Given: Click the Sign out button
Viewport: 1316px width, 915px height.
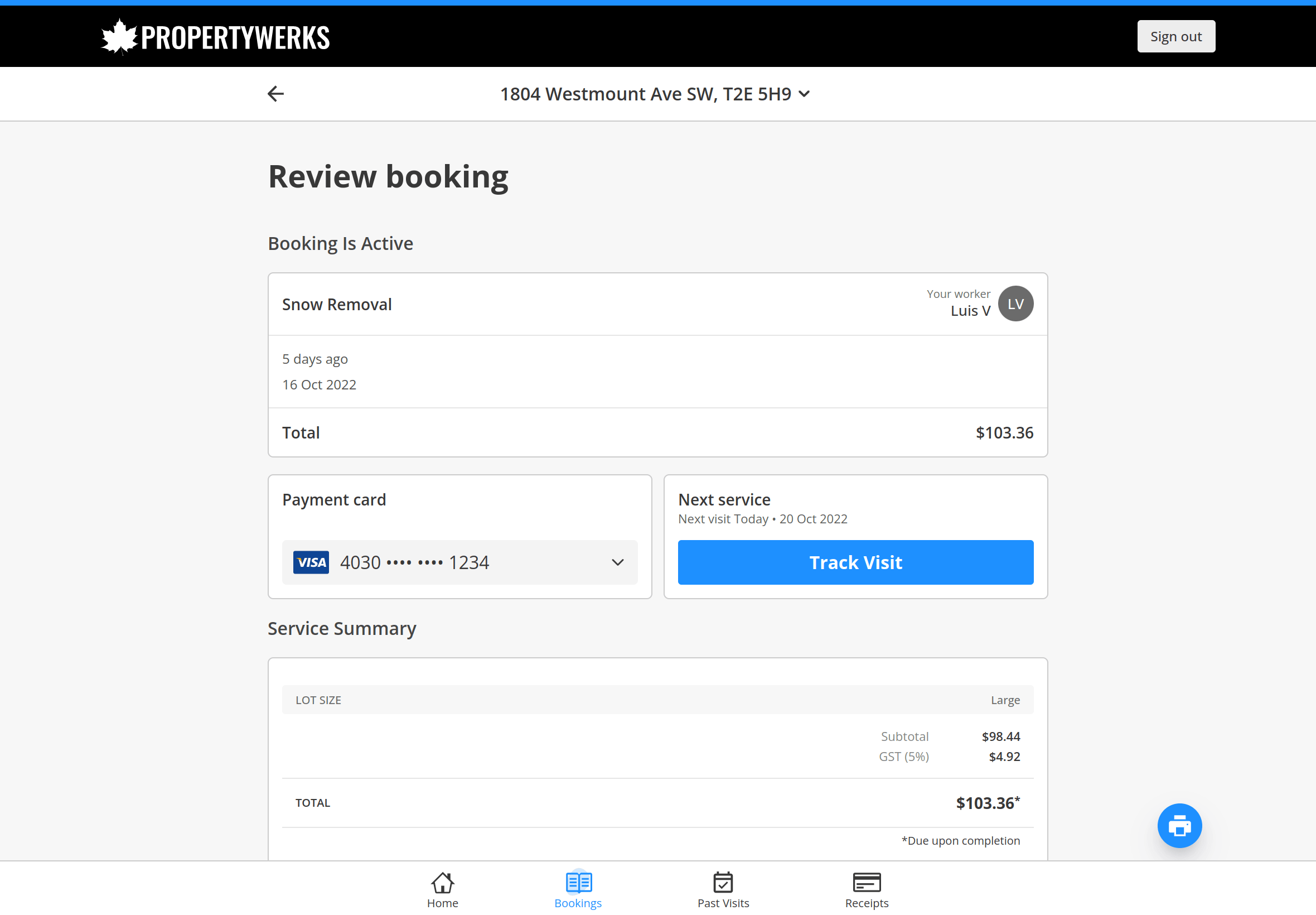Looking at the screenshot, I should [x=1175, y=37].
